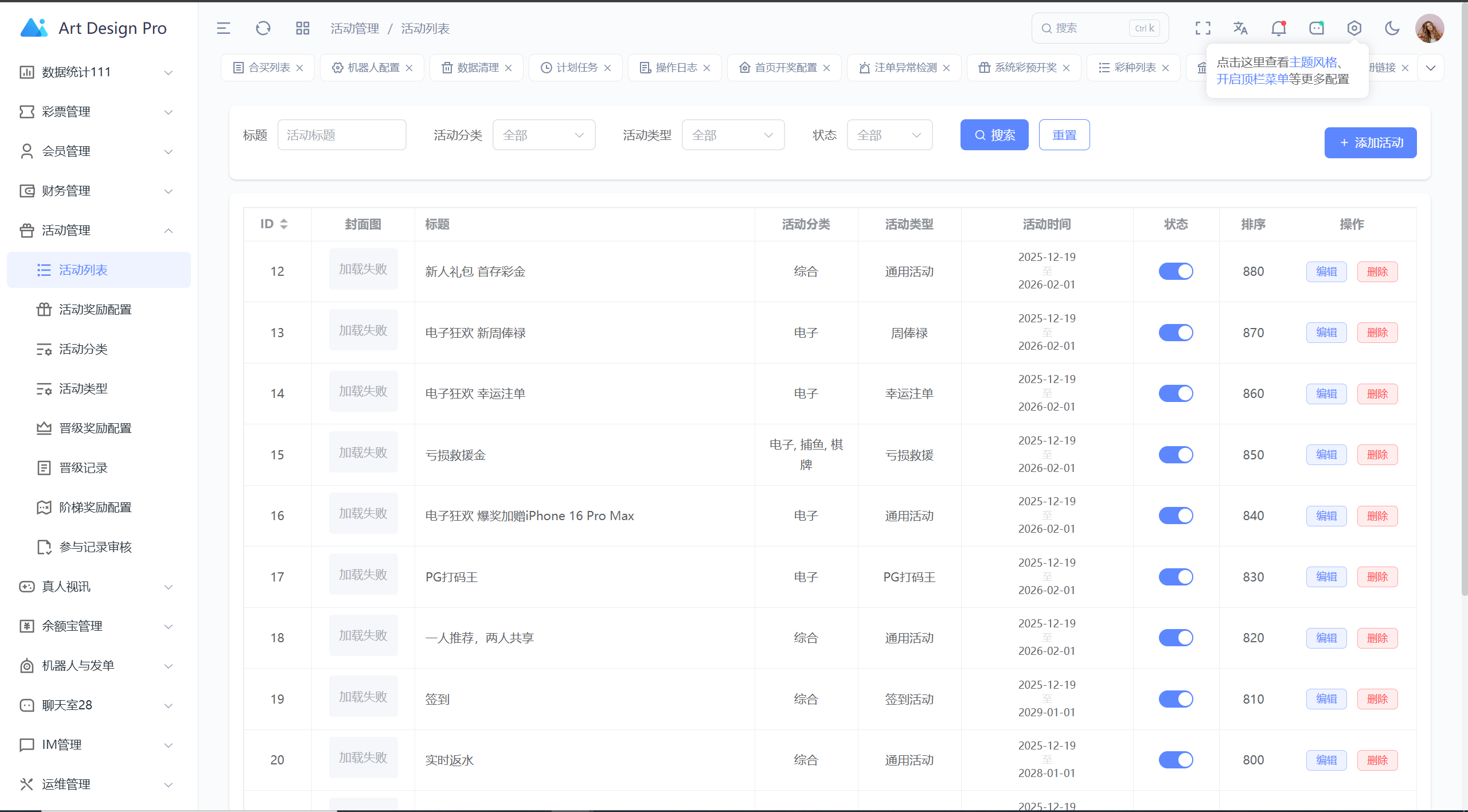Toggle status switch for row ID 12

(x=1176, y=271)
